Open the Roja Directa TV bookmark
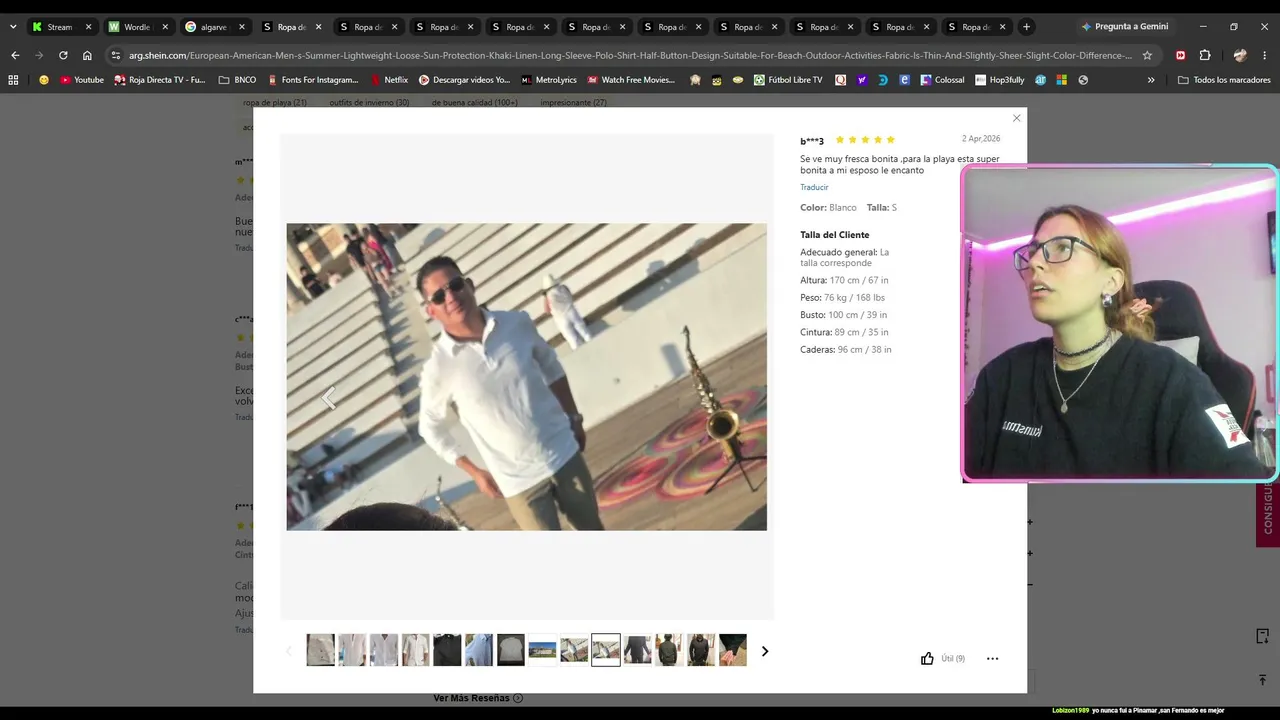 tap(159, 80)
